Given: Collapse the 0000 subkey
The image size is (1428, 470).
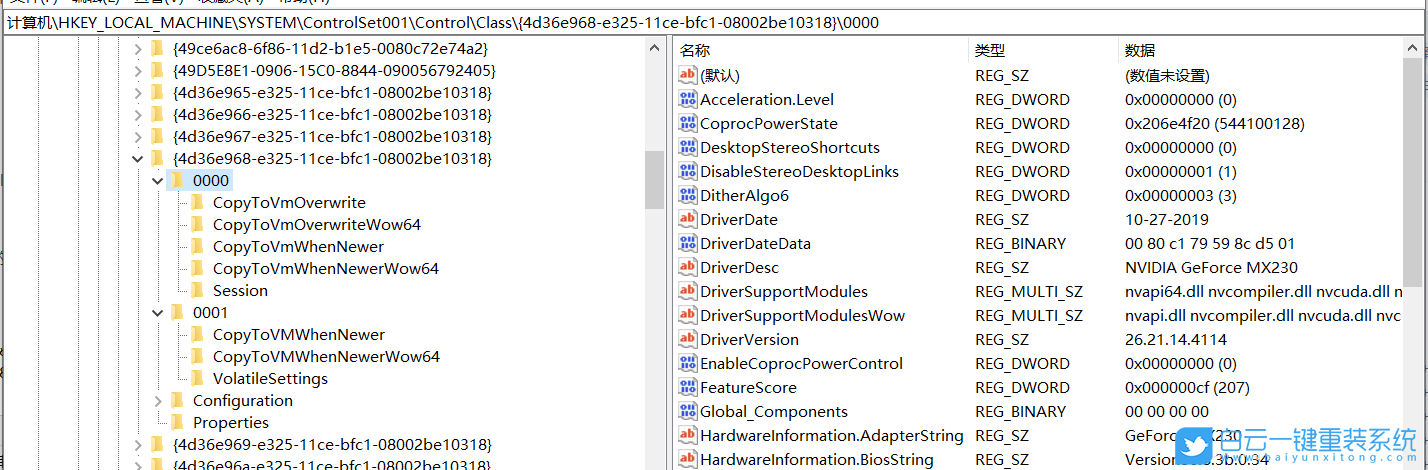Looking at the screenshot, I should (x=158, y=181).
